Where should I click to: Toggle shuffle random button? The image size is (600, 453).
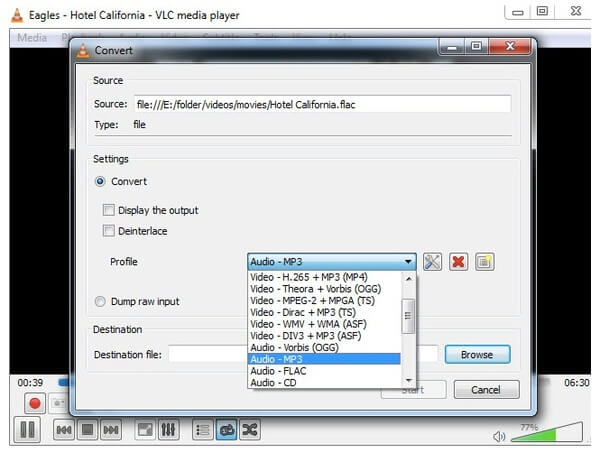tap(249, 430)
